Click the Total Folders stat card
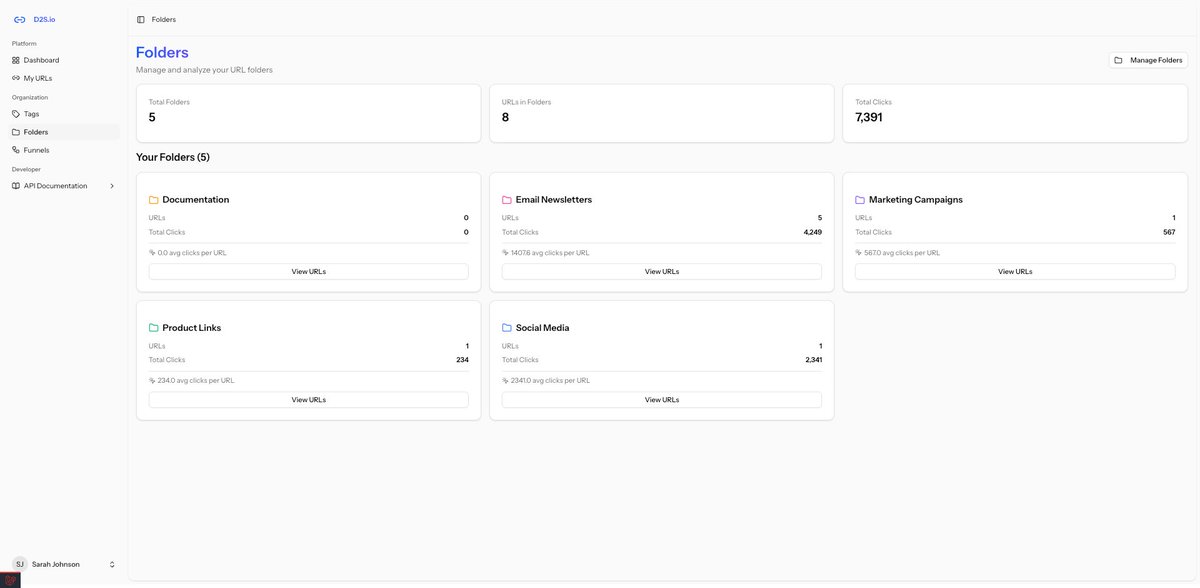The height and width of the screenshot is (588, 1200). click(309, 113)
